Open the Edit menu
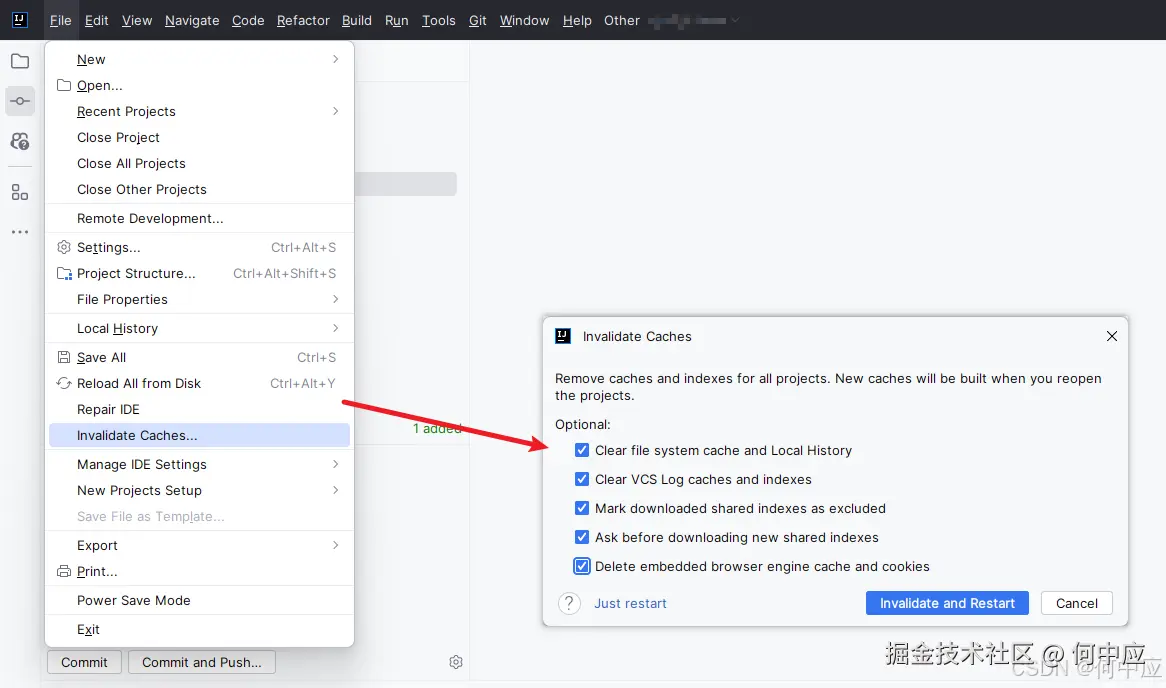 [x=97, y=21]
